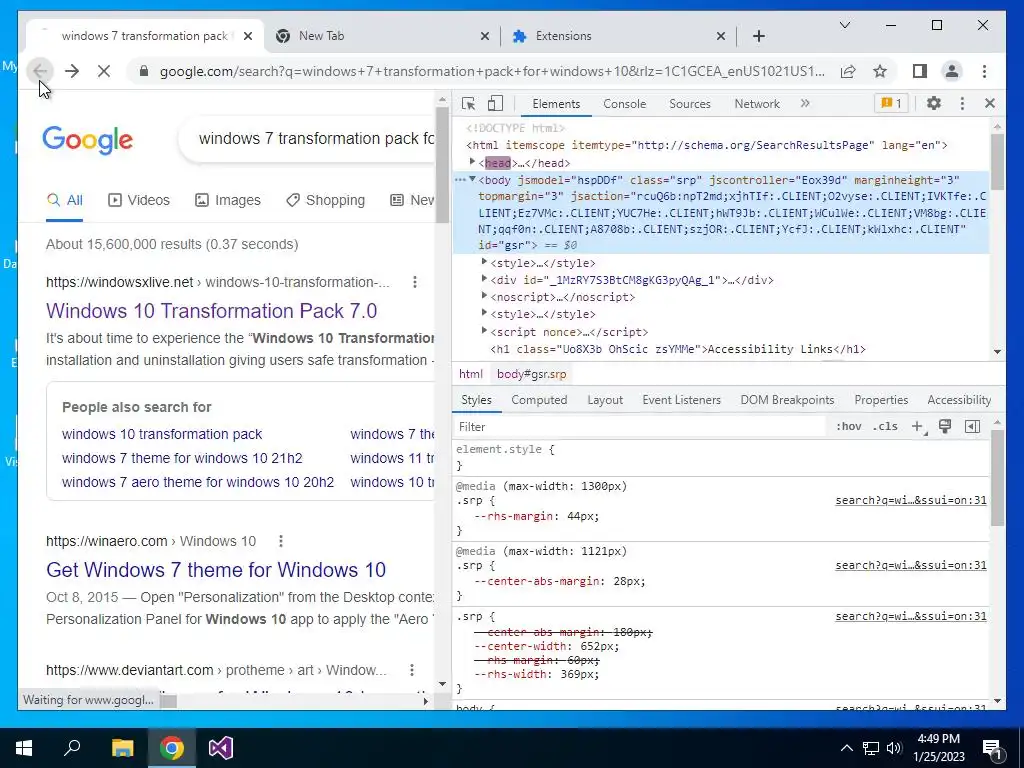Stop loading the page with the X button
This screenshot has width=1024, height=768.
(x=104, y=71)
